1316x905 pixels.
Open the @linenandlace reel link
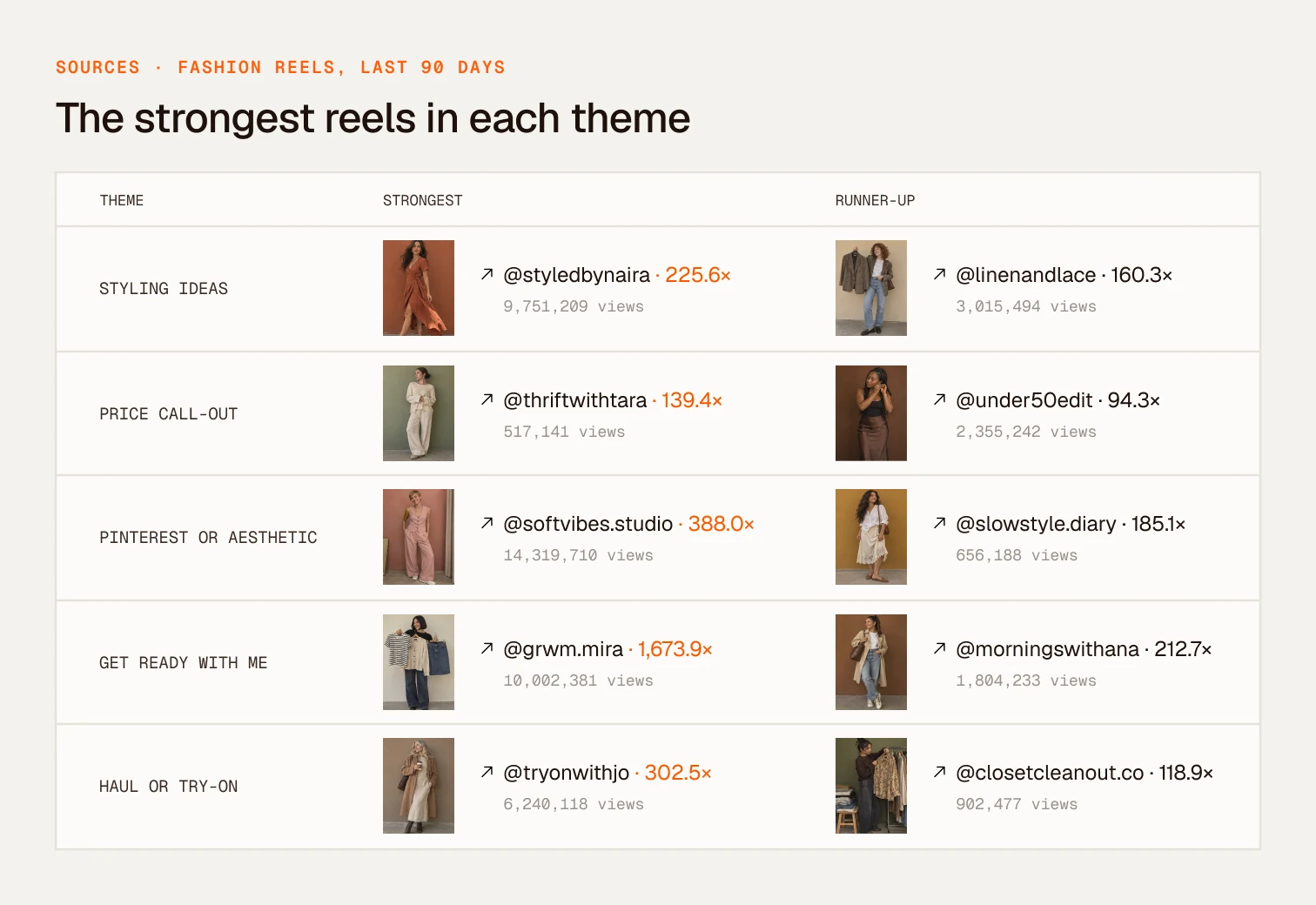pyautogui.click(x=1026, y=275)
